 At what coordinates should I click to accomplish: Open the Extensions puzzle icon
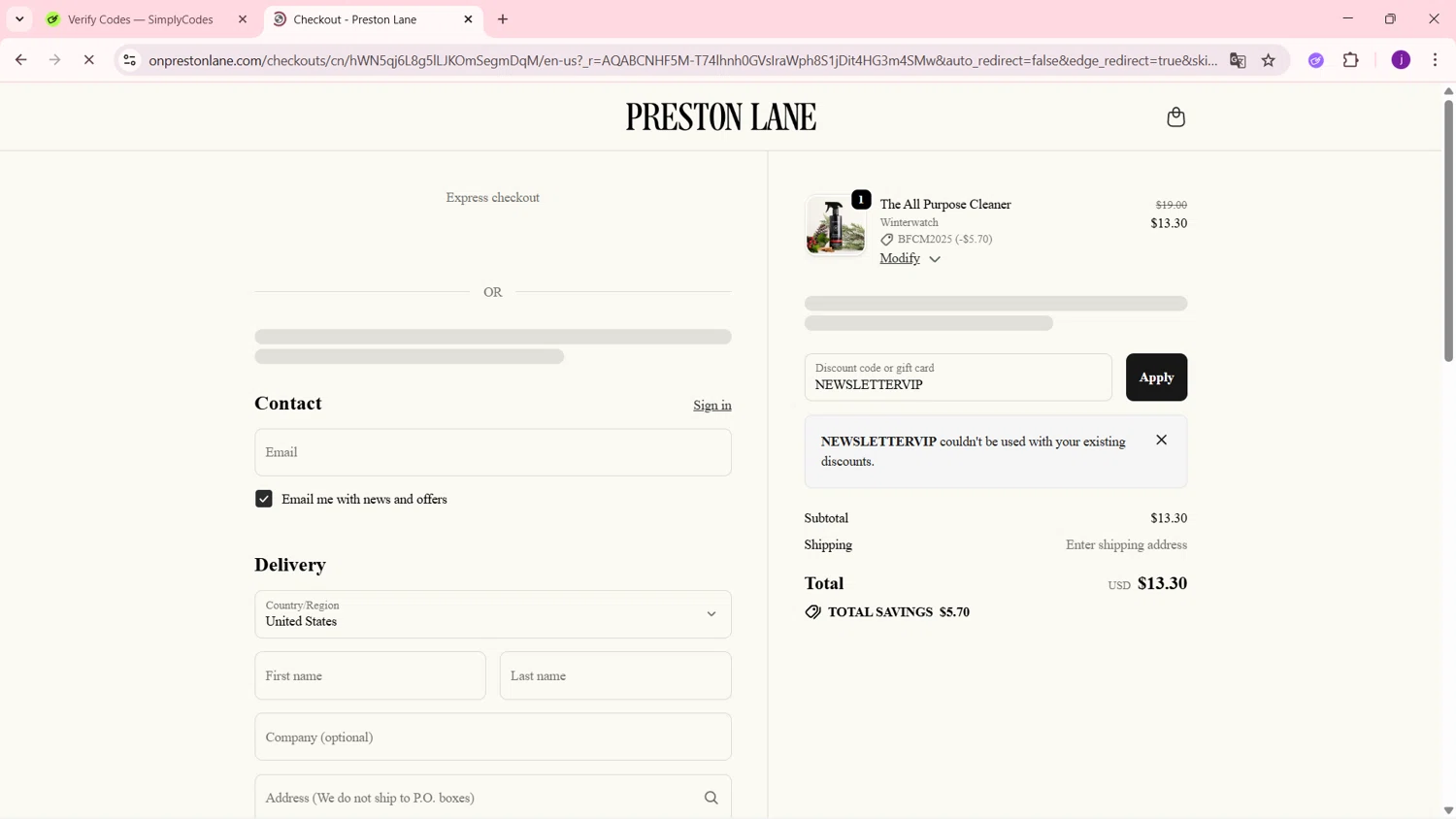(1351, 60)
